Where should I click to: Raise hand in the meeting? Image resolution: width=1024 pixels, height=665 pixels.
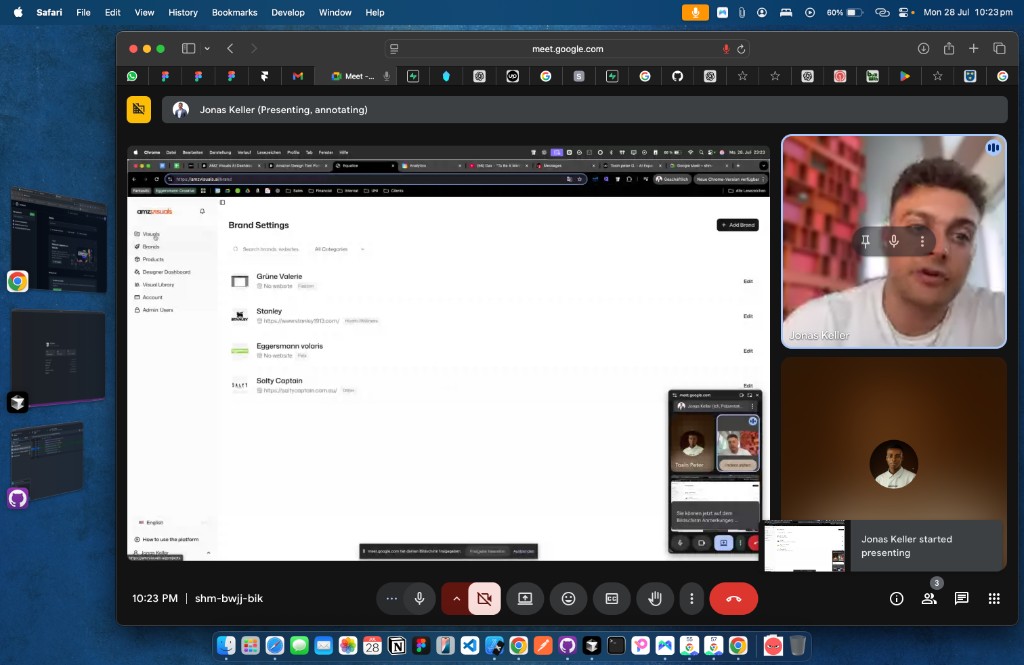coord(655,598)
